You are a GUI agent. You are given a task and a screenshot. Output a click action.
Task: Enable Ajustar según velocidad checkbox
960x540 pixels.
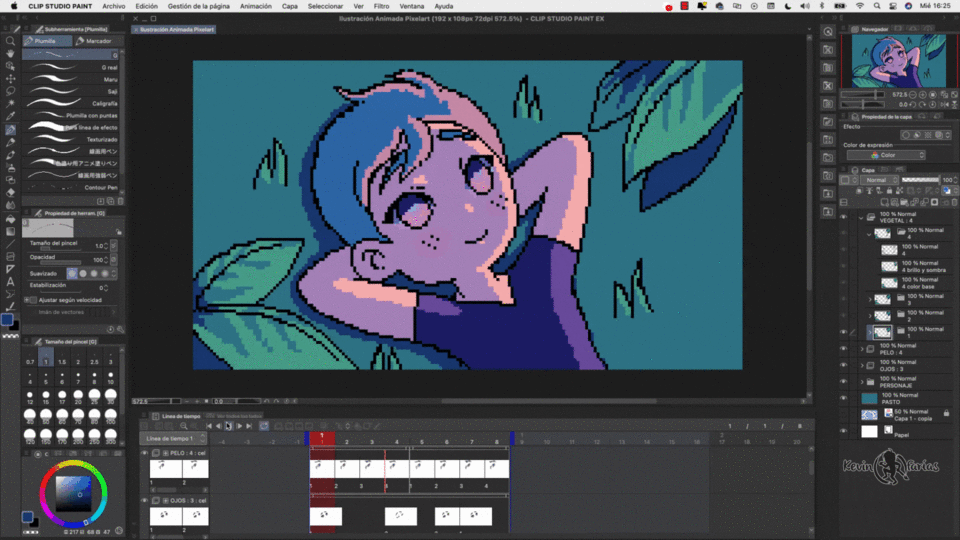point(34,300)
